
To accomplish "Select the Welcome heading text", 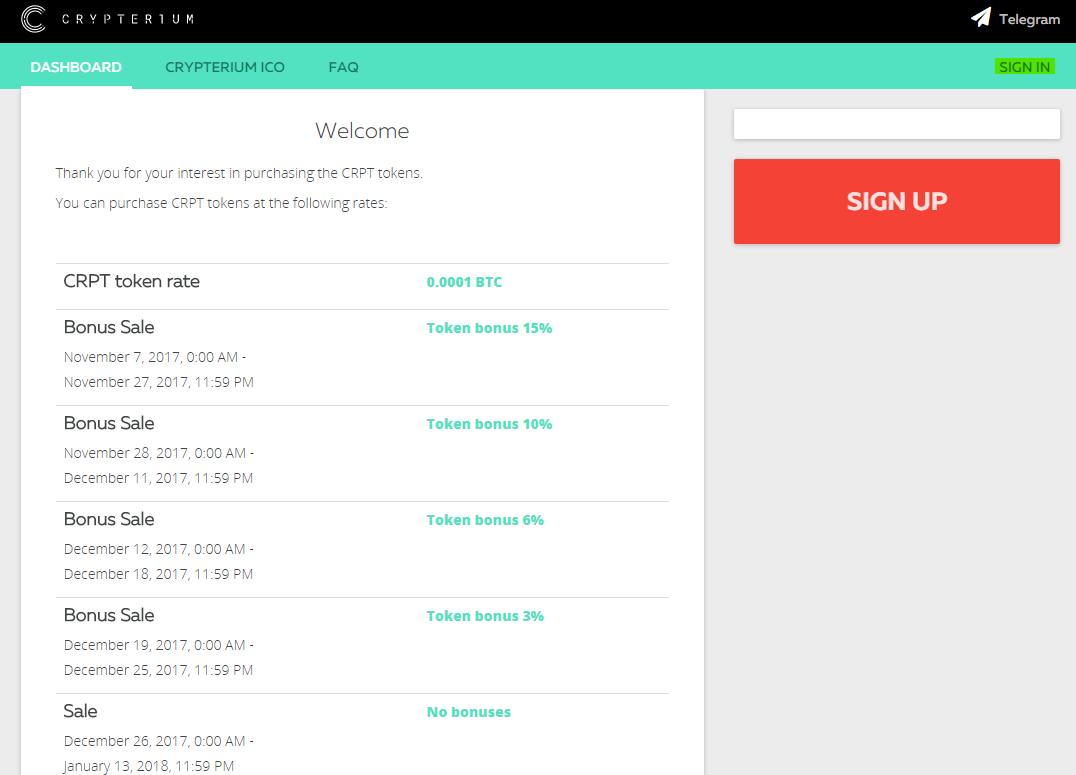I will 362,130.
